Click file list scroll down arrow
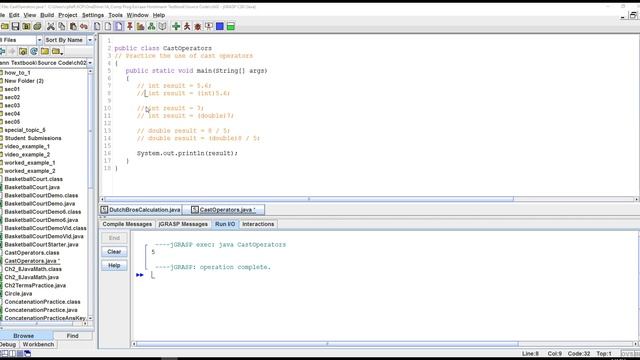This screenshot has height=360, width=640. coord(91,318)
